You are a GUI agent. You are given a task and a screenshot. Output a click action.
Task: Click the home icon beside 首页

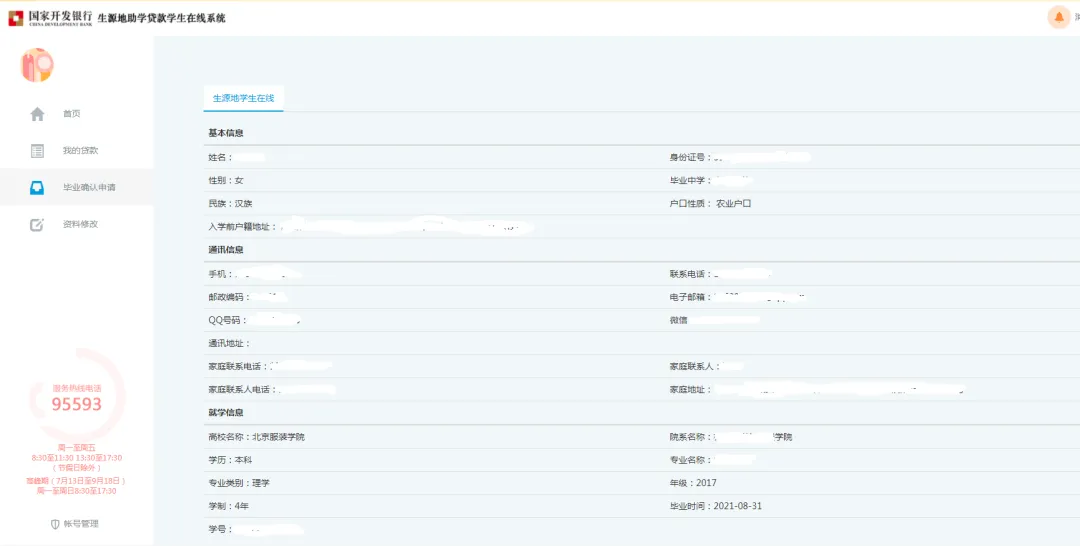[37, 114]
